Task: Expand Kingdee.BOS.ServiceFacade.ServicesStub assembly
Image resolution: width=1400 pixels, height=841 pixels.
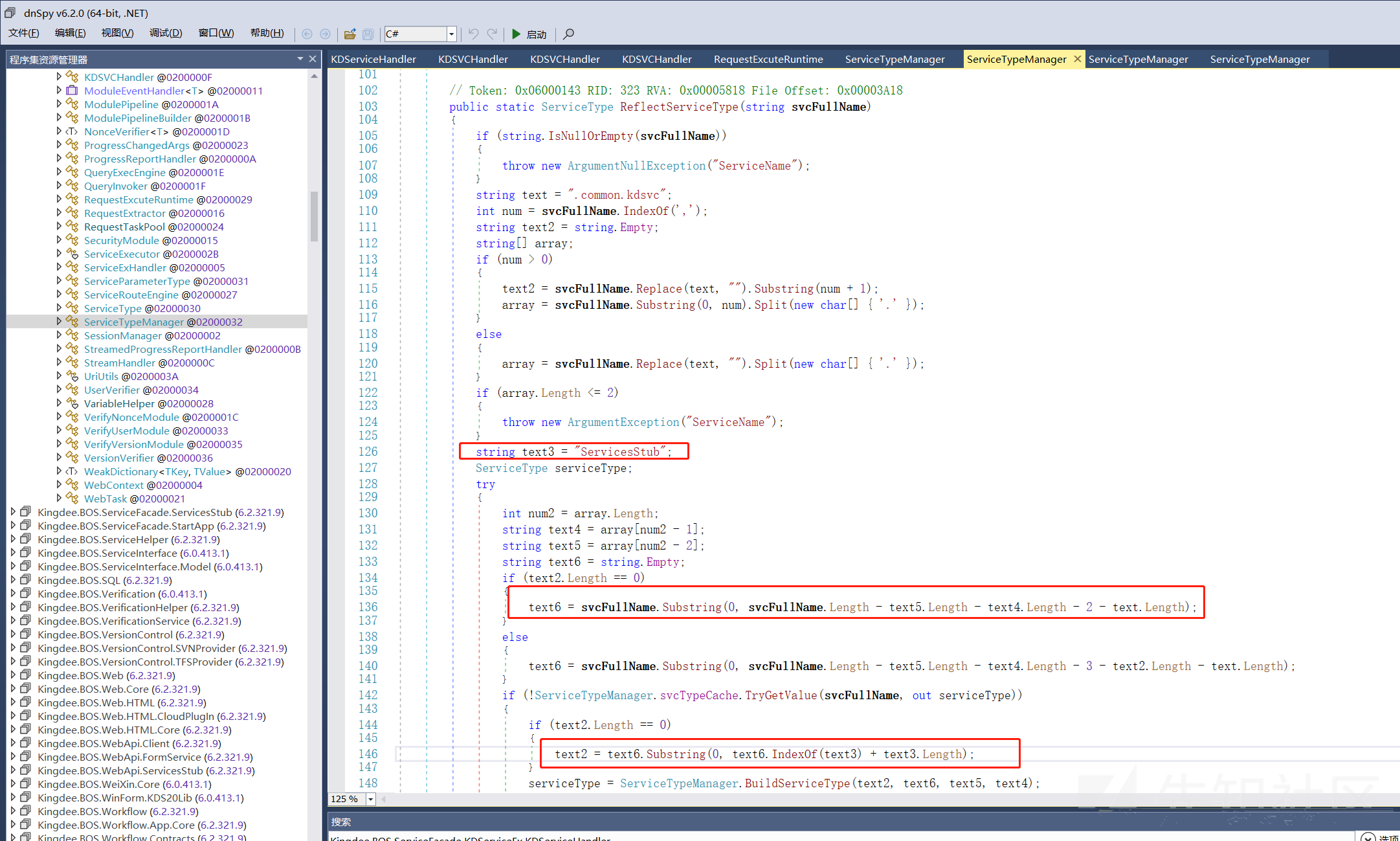Action: (x=13, y=511)
